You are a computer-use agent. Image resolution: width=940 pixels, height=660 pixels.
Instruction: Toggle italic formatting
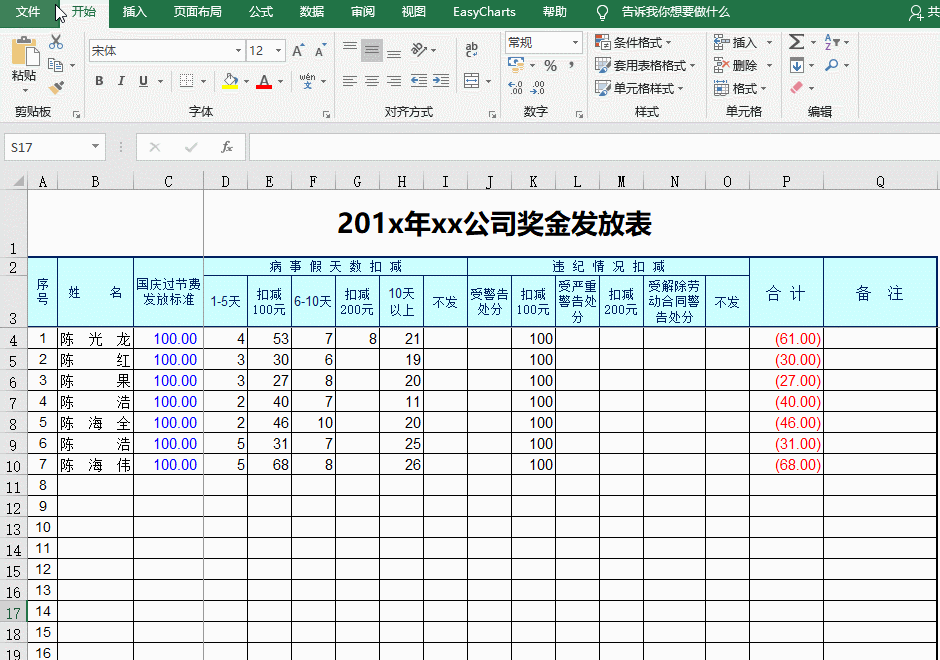tap(121, 80)
